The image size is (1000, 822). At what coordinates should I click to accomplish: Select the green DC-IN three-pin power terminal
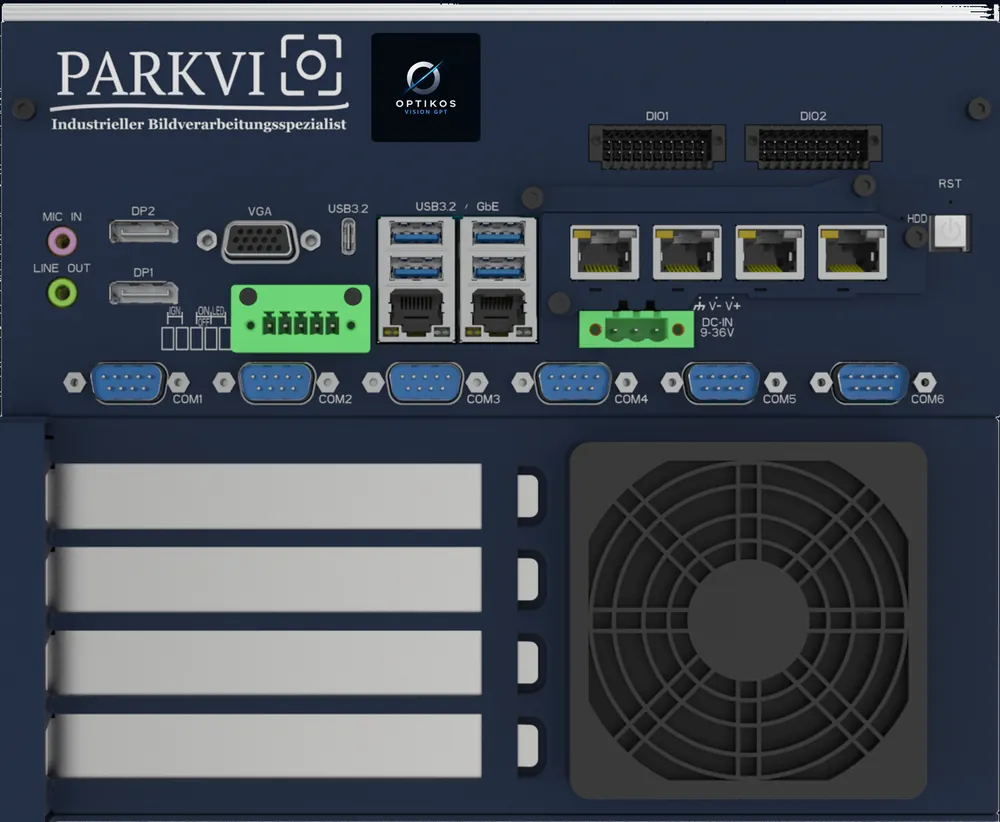(x=636, y=328)
